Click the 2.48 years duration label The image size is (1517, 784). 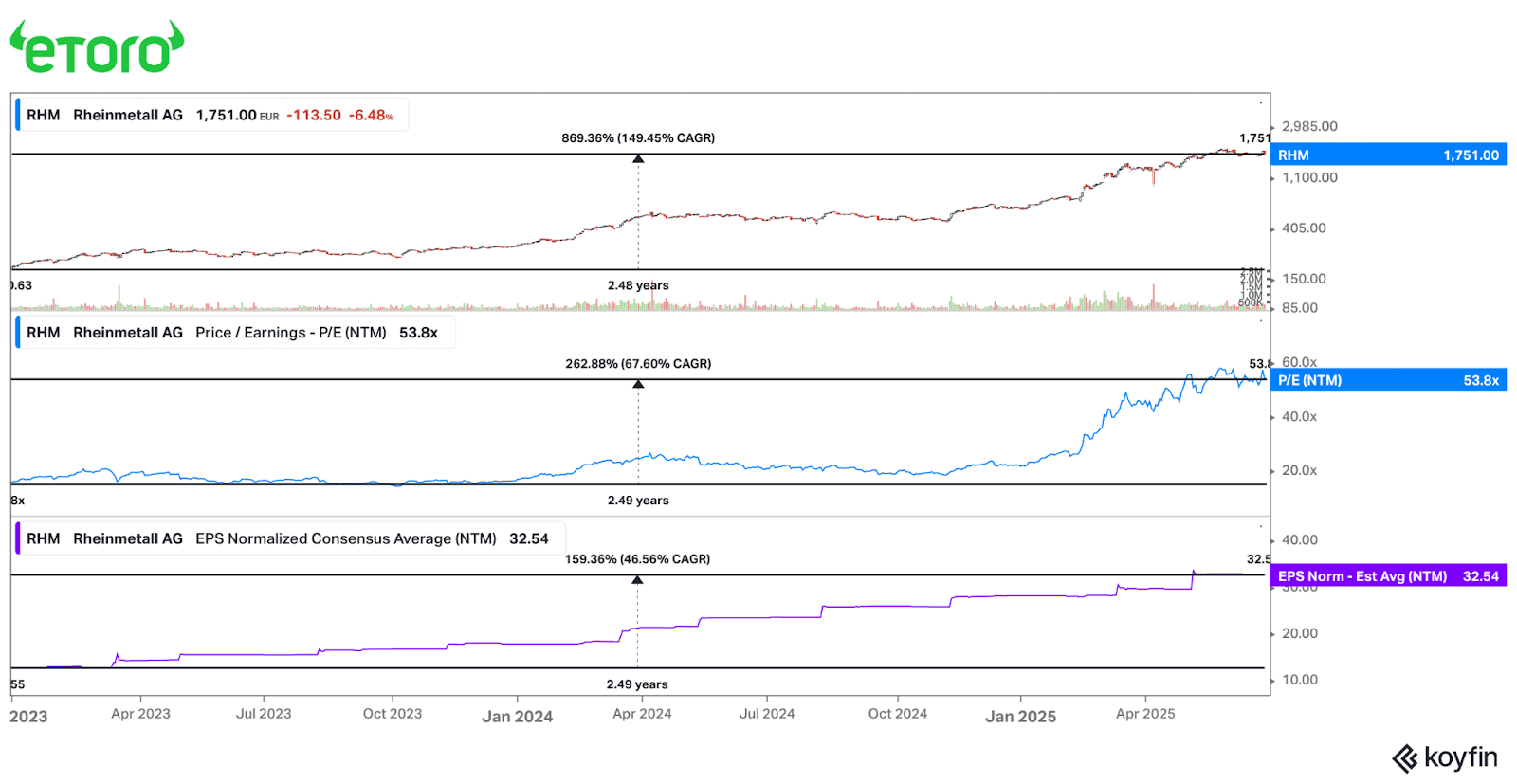638,285
